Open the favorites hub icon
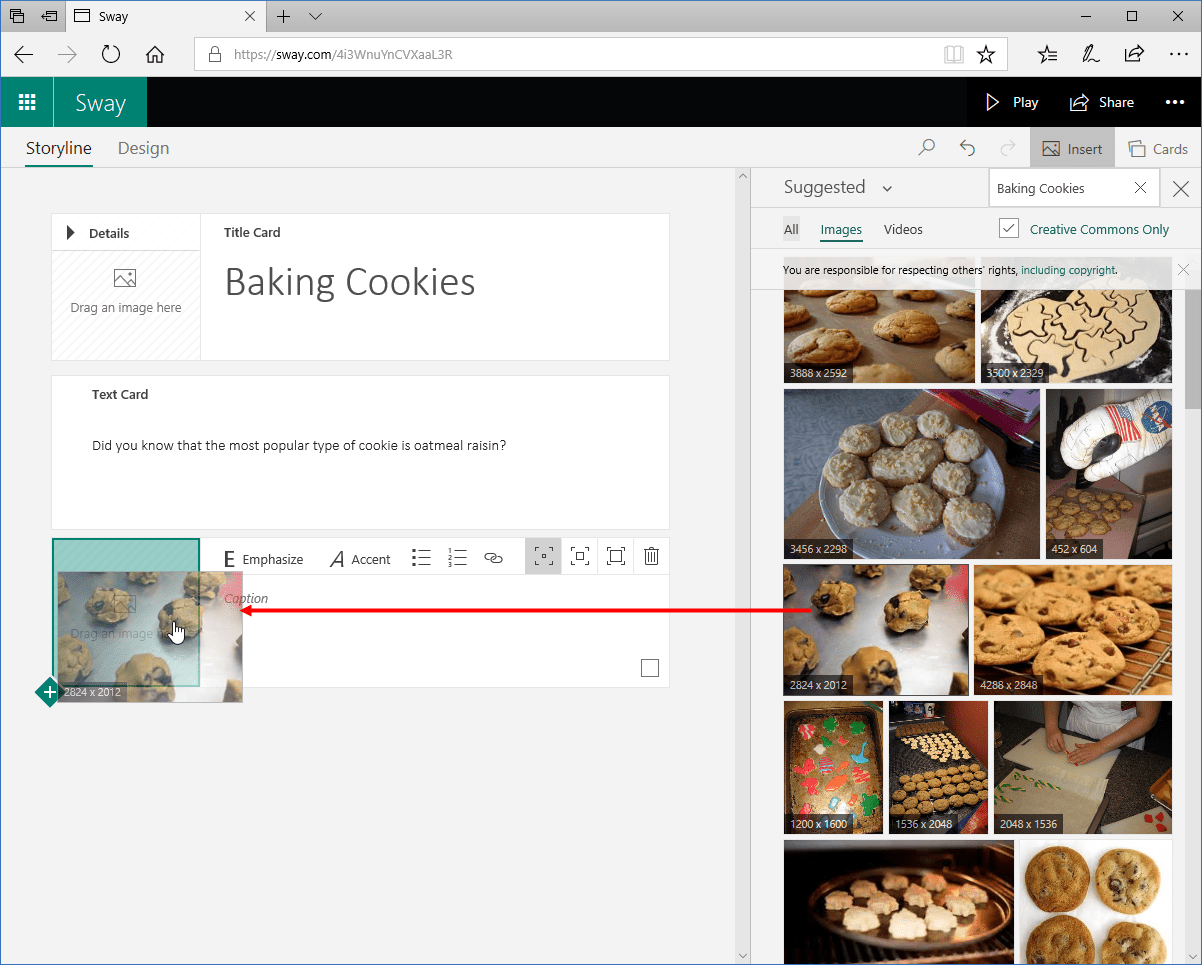1202x965 pixels. 1047,54
